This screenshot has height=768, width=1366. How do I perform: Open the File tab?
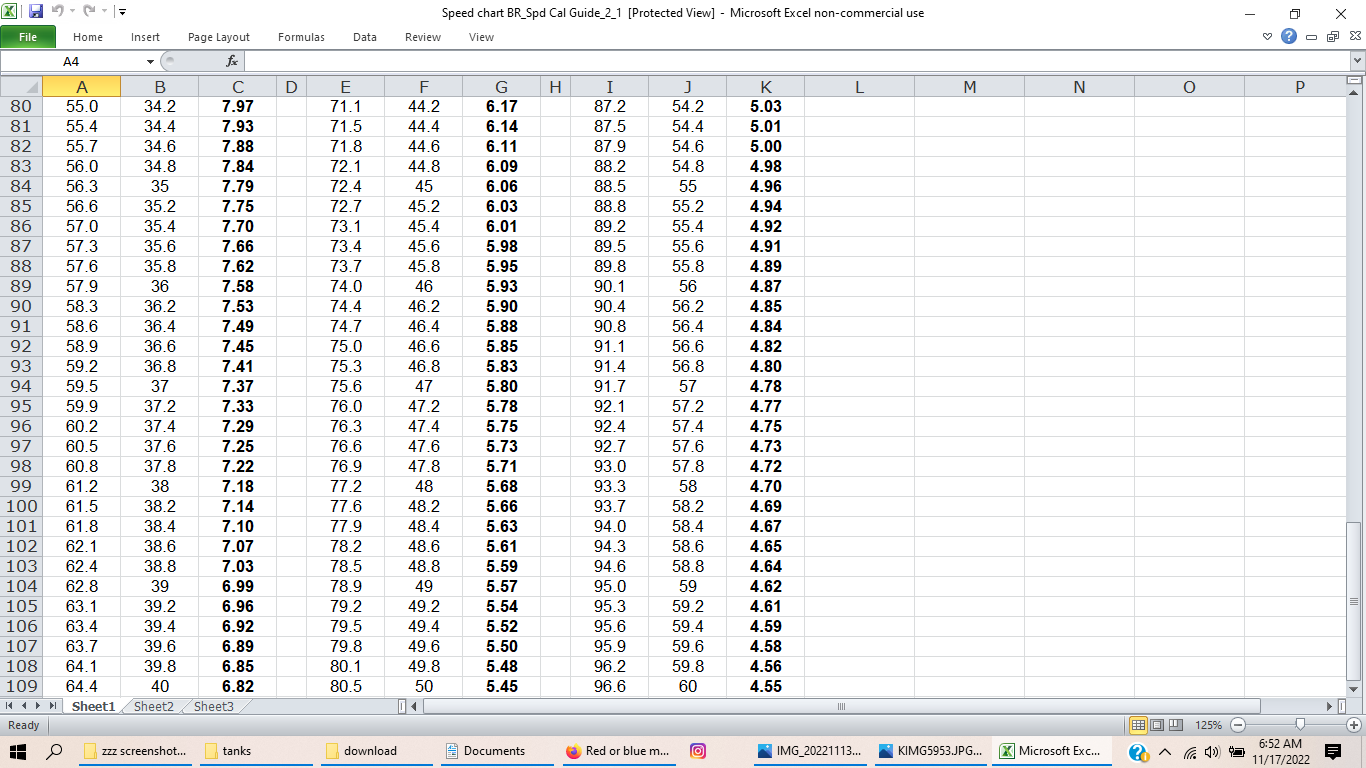point(28,37)
